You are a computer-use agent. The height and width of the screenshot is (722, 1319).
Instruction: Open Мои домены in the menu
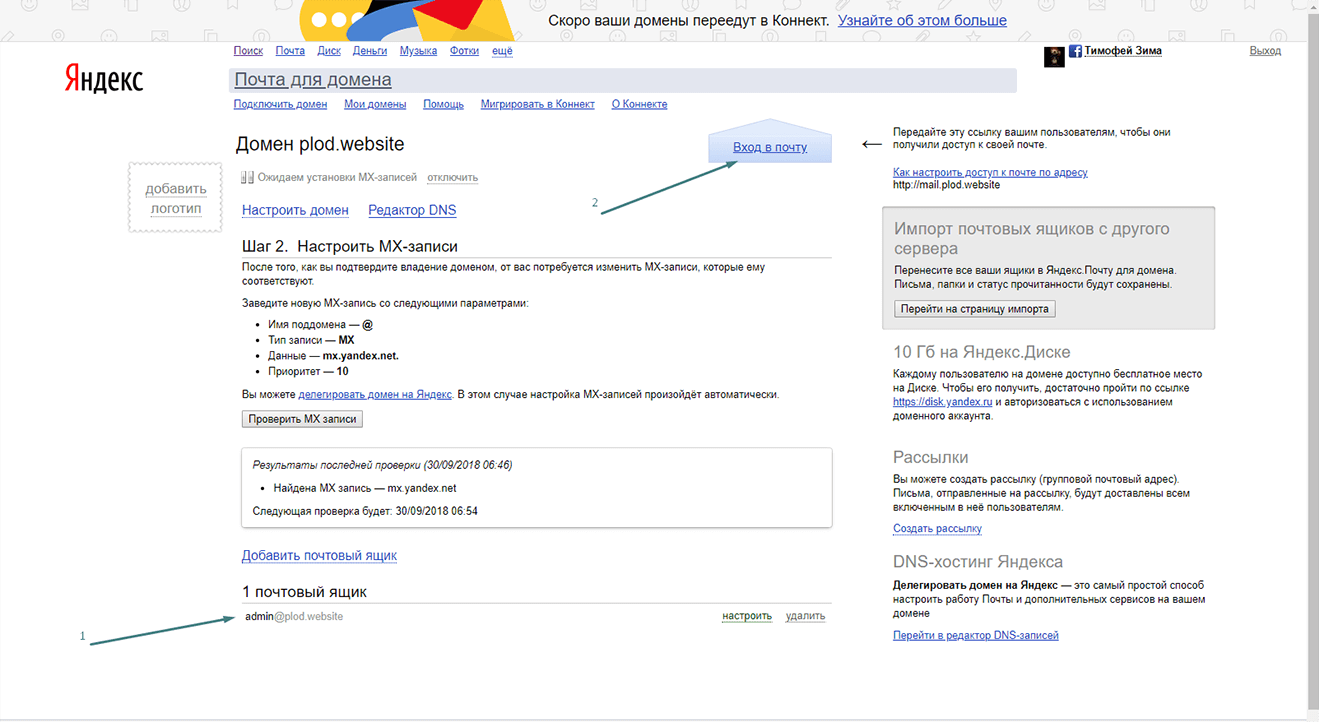coord(375,104)
